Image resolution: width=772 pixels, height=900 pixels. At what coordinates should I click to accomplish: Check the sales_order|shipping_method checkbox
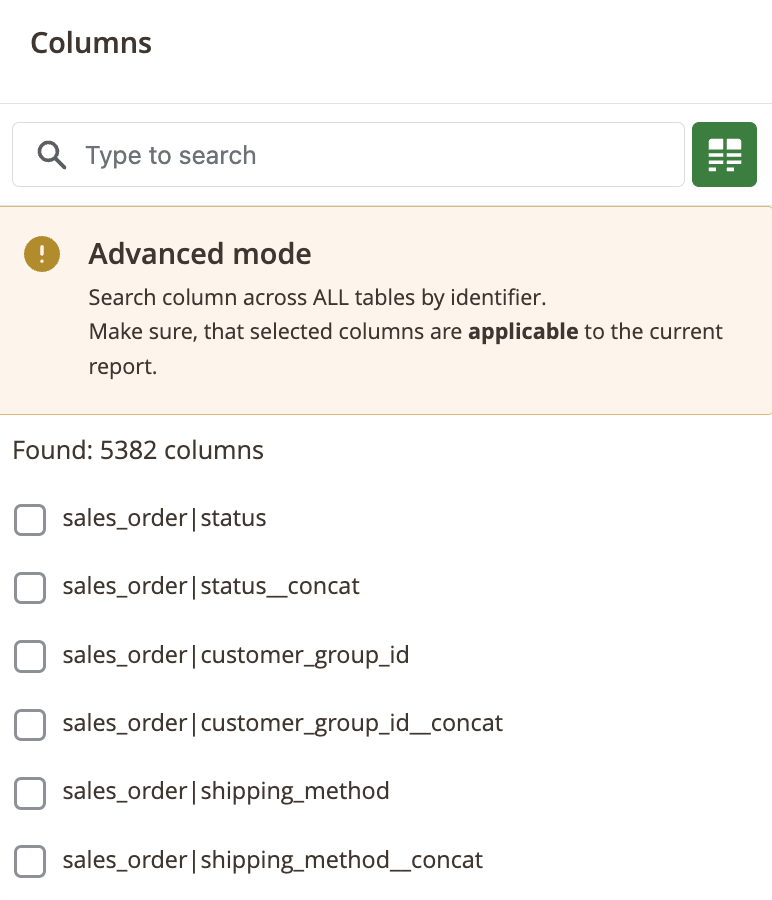pyautogui.click(x=30, y=793)
